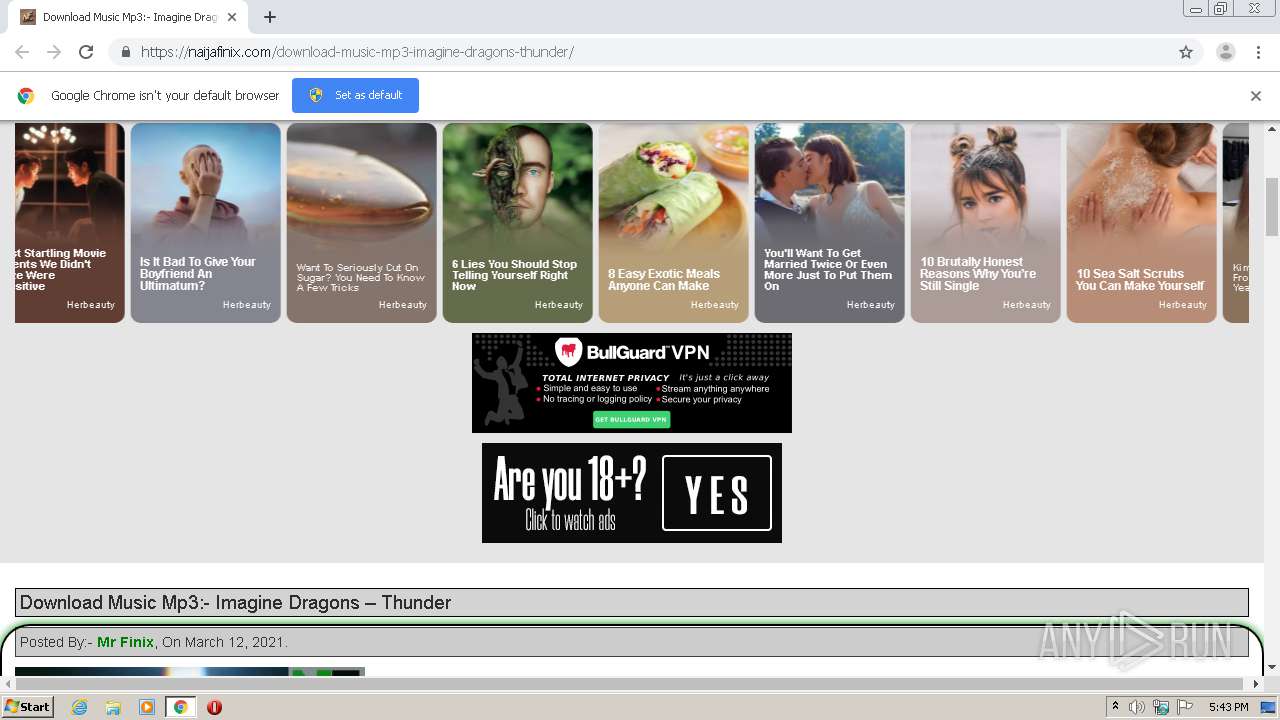Image resolution: width=1280 pixels, height=720 pixels.
Task: Open the Chrome profile avatar
Action: [x=1225, y=52]
